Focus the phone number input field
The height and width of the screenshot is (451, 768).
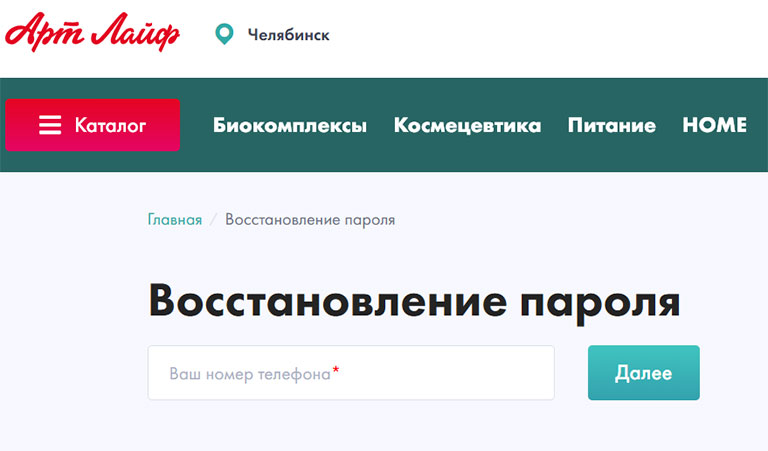(350, 373)
